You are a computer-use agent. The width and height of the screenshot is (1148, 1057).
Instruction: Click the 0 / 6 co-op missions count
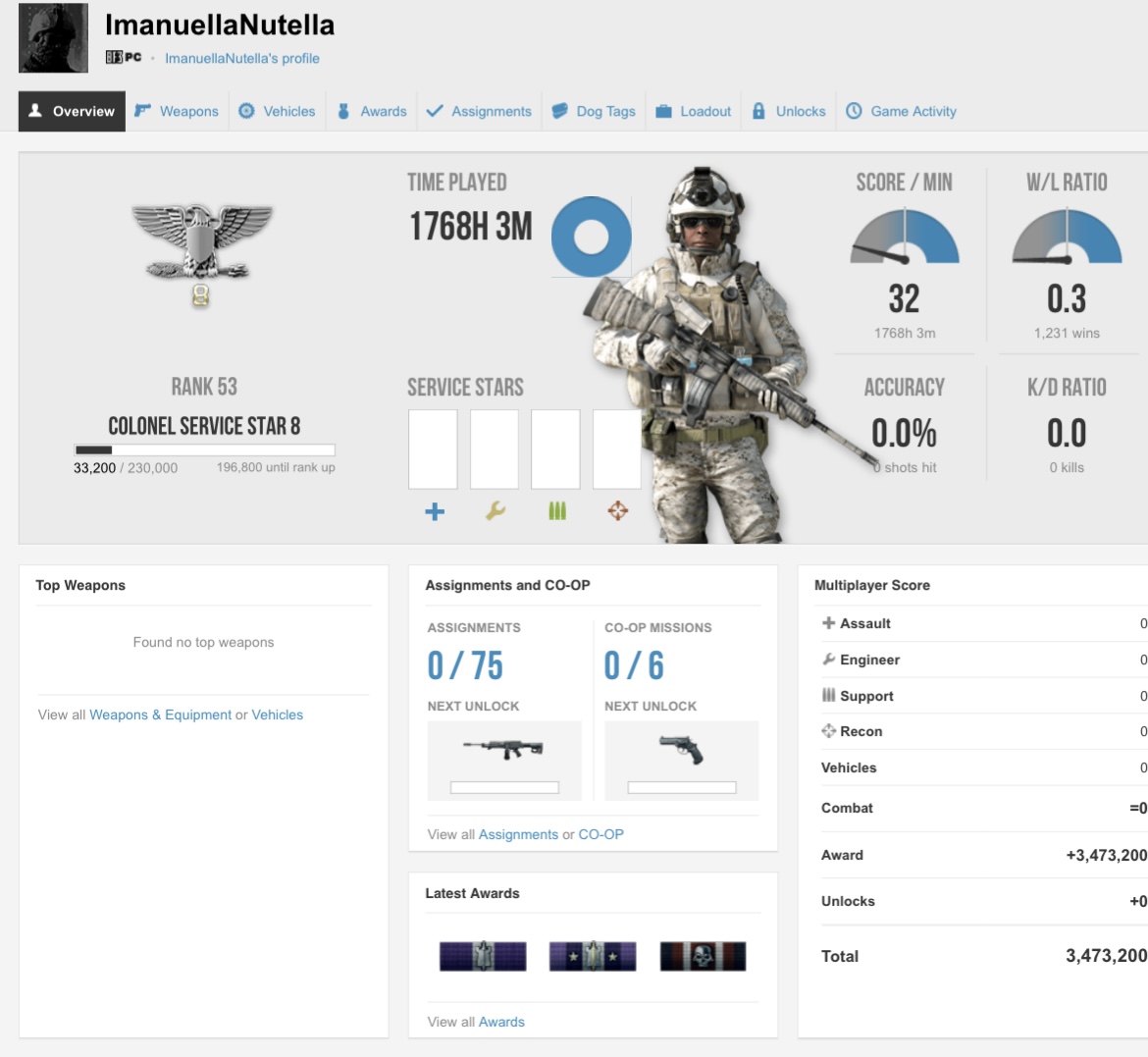pos(634,665)
